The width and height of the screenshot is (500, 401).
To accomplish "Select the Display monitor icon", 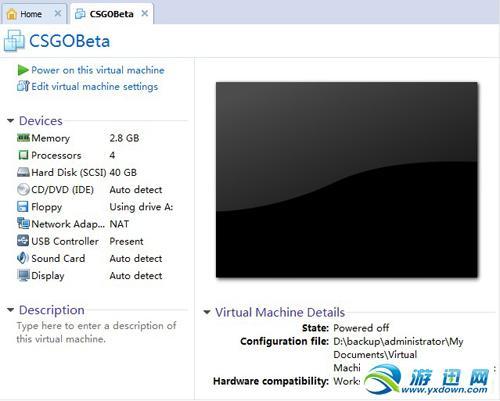I will pyautogui.click(x=23, y=276).
